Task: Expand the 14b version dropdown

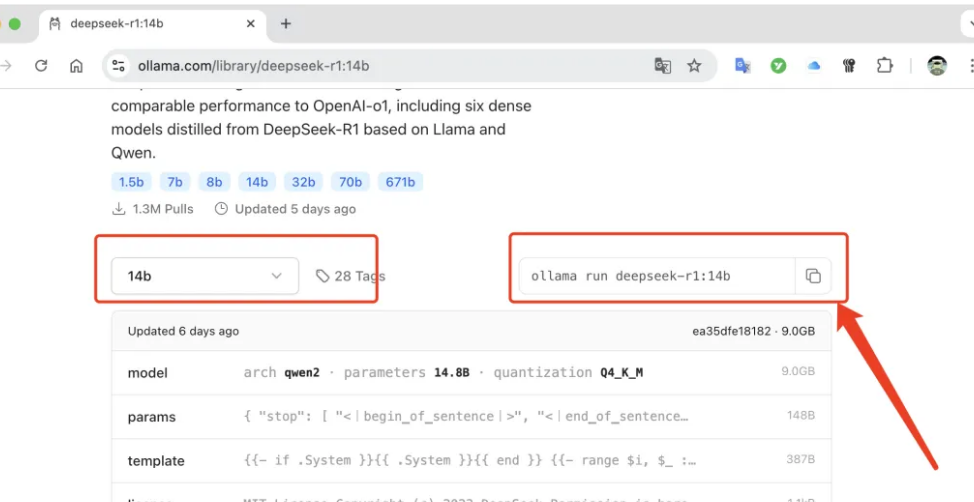Action: click(x=205, y=276)
